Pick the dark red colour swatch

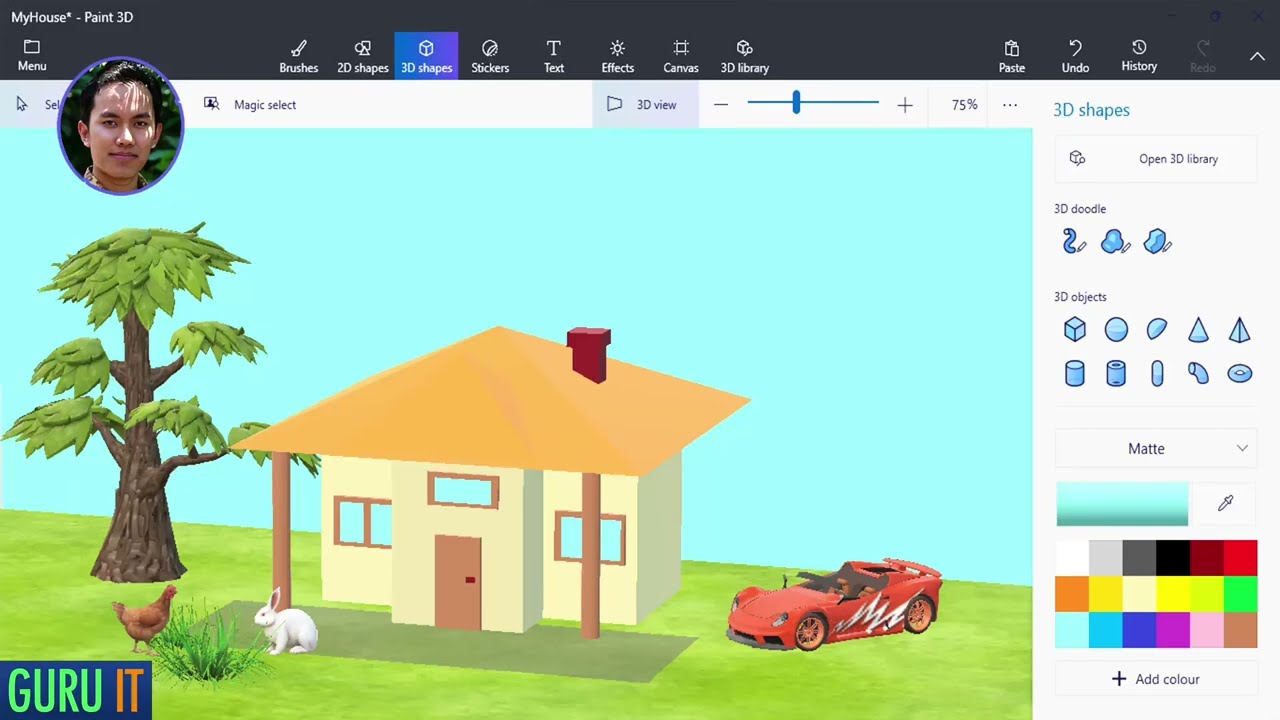coord(1207,558)
